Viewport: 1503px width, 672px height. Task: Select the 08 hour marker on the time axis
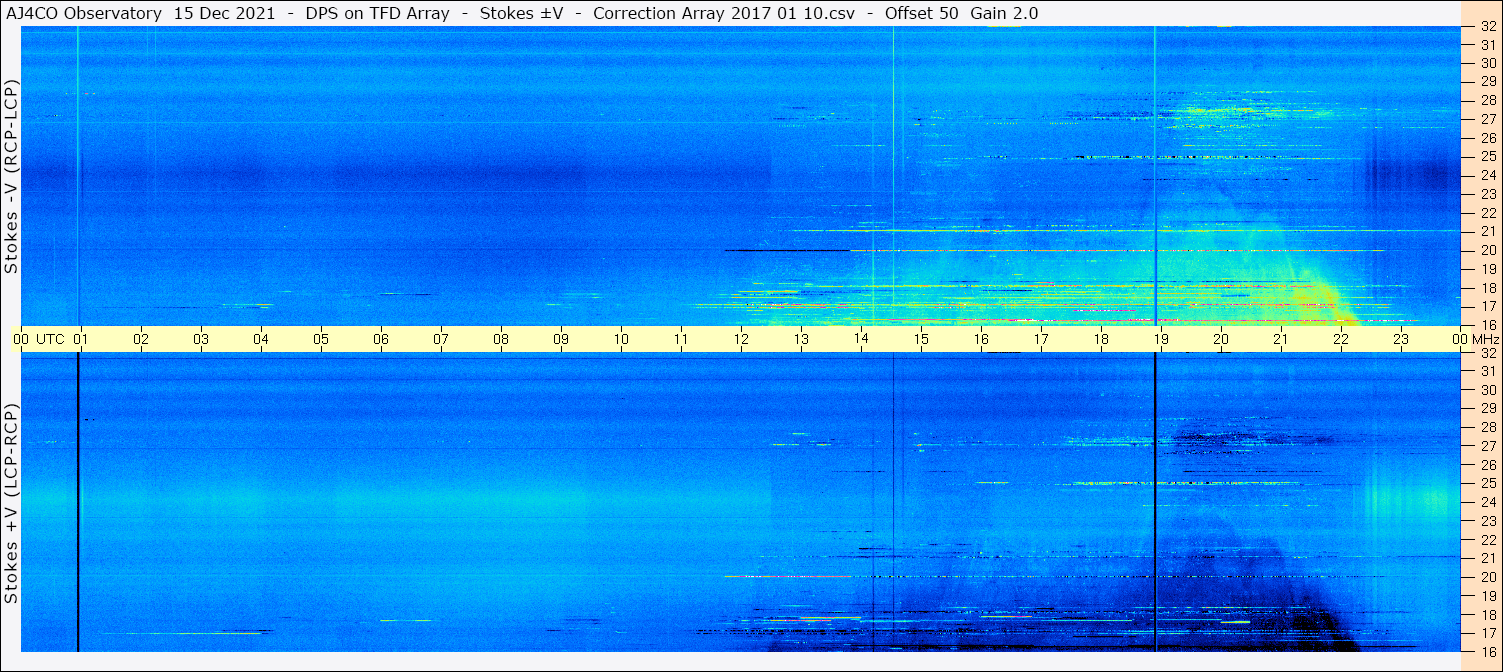pyautogui.click(x=501, y=339)
